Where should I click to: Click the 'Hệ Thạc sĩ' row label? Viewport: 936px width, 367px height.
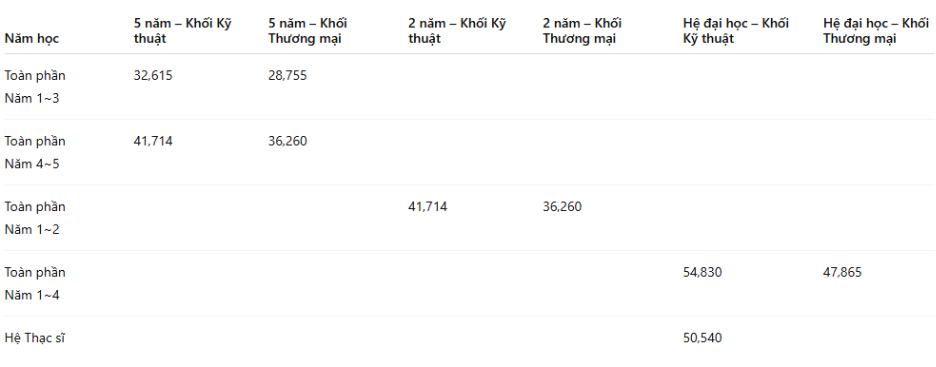point(35,338)
